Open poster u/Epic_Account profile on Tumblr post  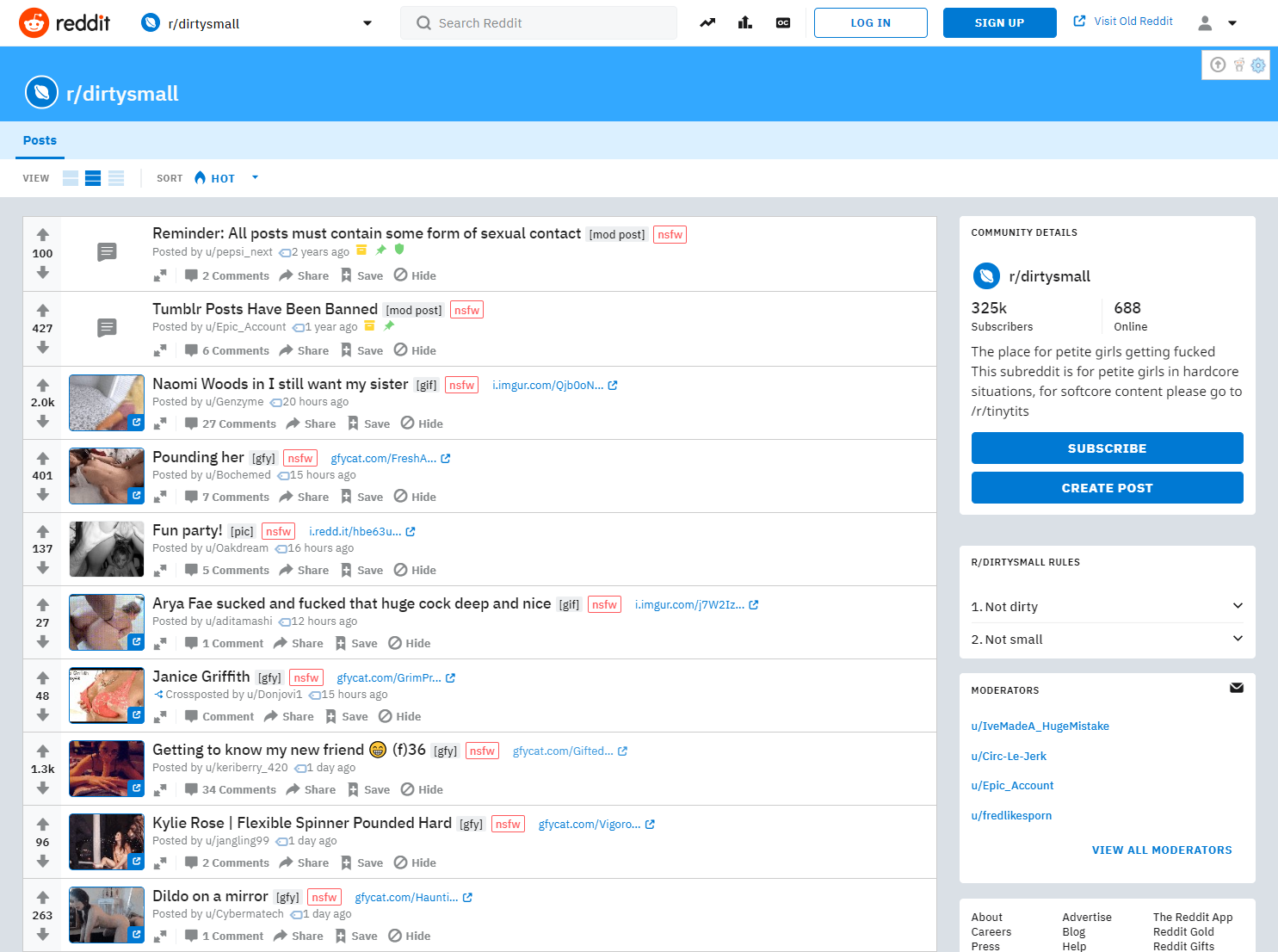coord(245,327)
